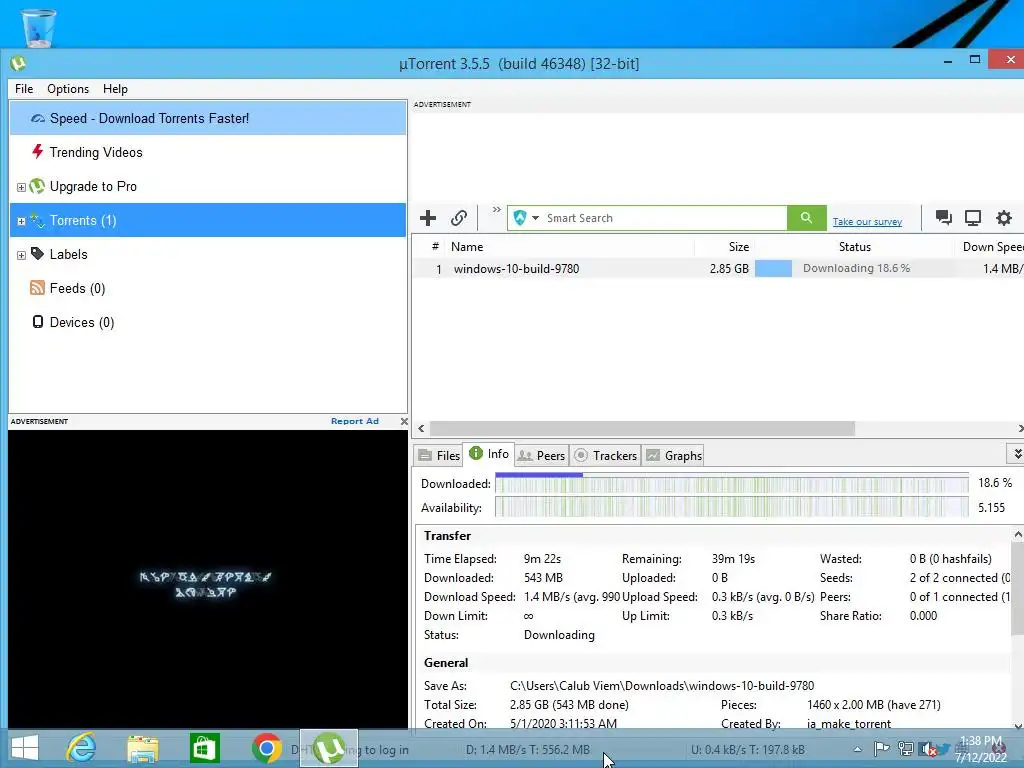Select Speed - Download Torrents Faster! item
This screenshot has width=1024, height=768.
[x=208, y=118]
